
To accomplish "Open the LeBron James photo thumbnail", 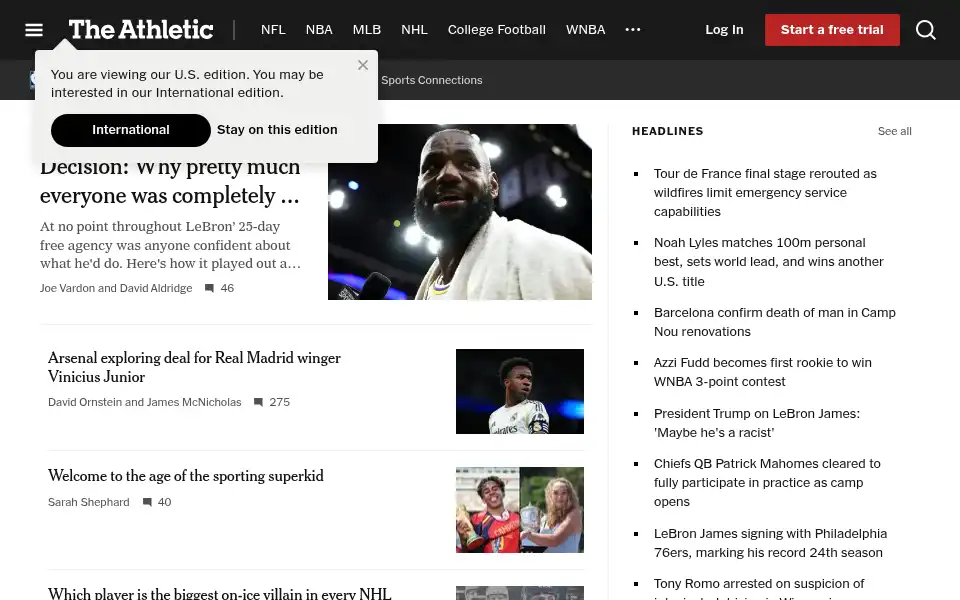I will click(x=460, y=212).
